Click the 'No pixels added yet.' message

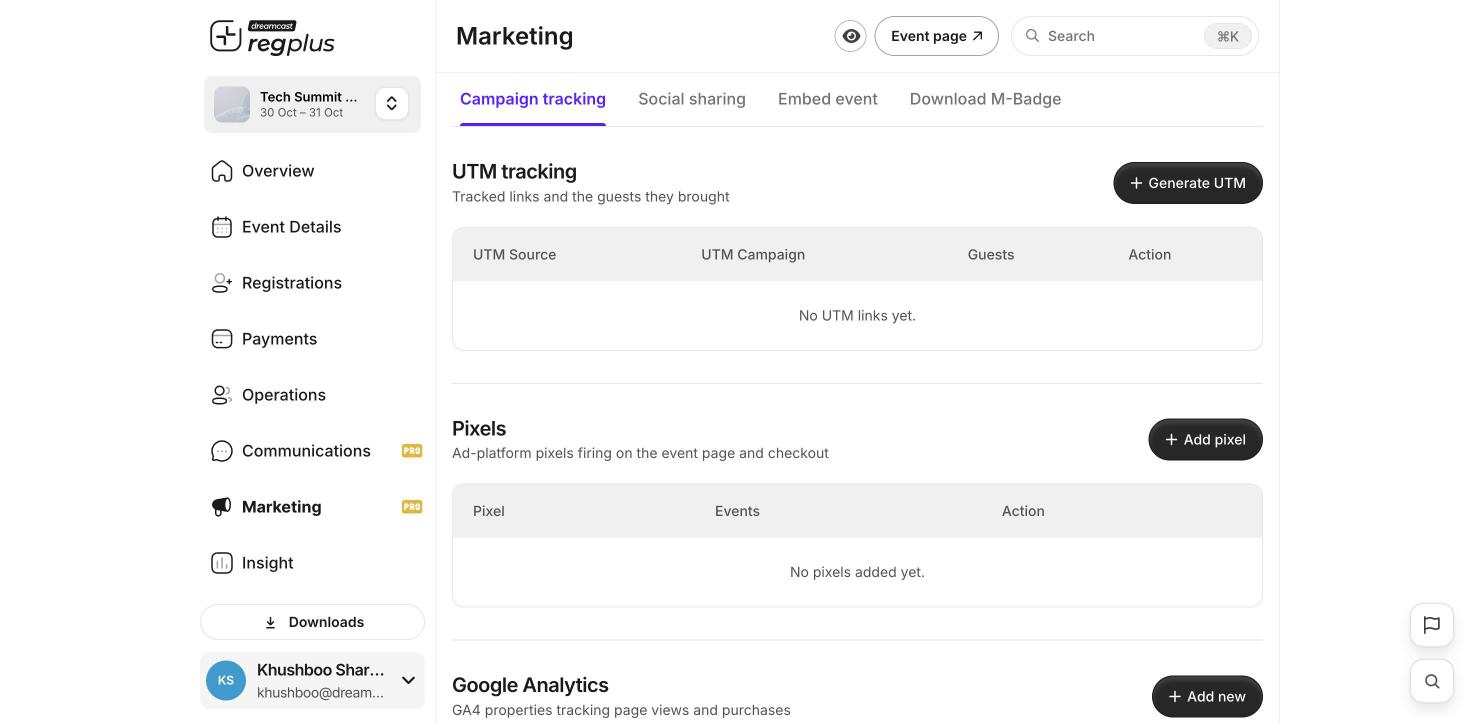click(x=857, y=572)
